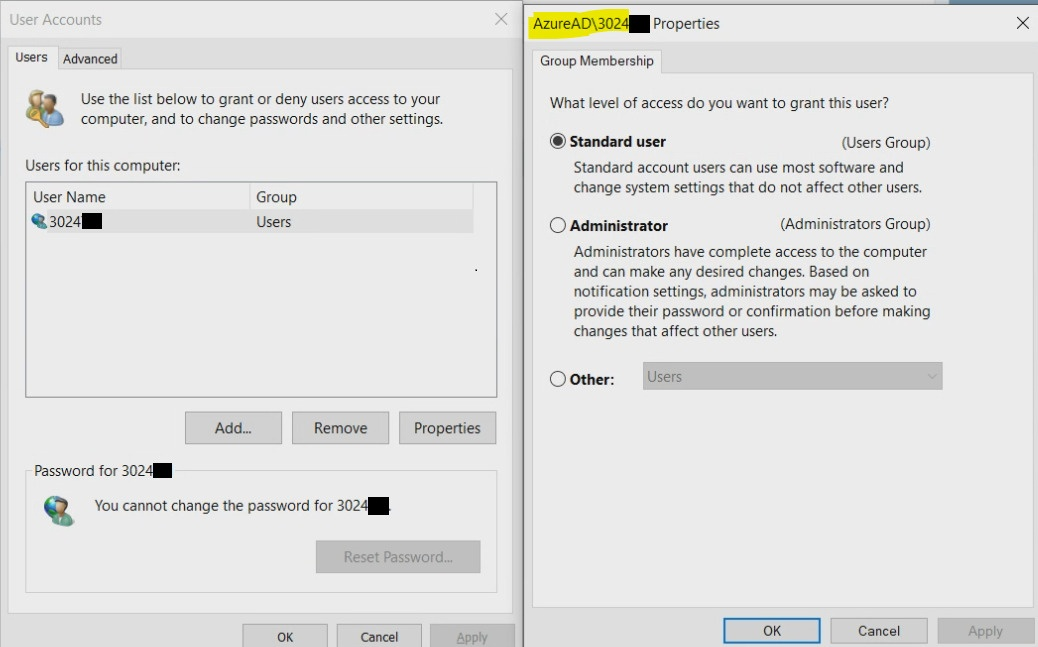Viewport: 1038px width, 647px height.
Task: Switch to the Users tab
Action: point(31,58)
